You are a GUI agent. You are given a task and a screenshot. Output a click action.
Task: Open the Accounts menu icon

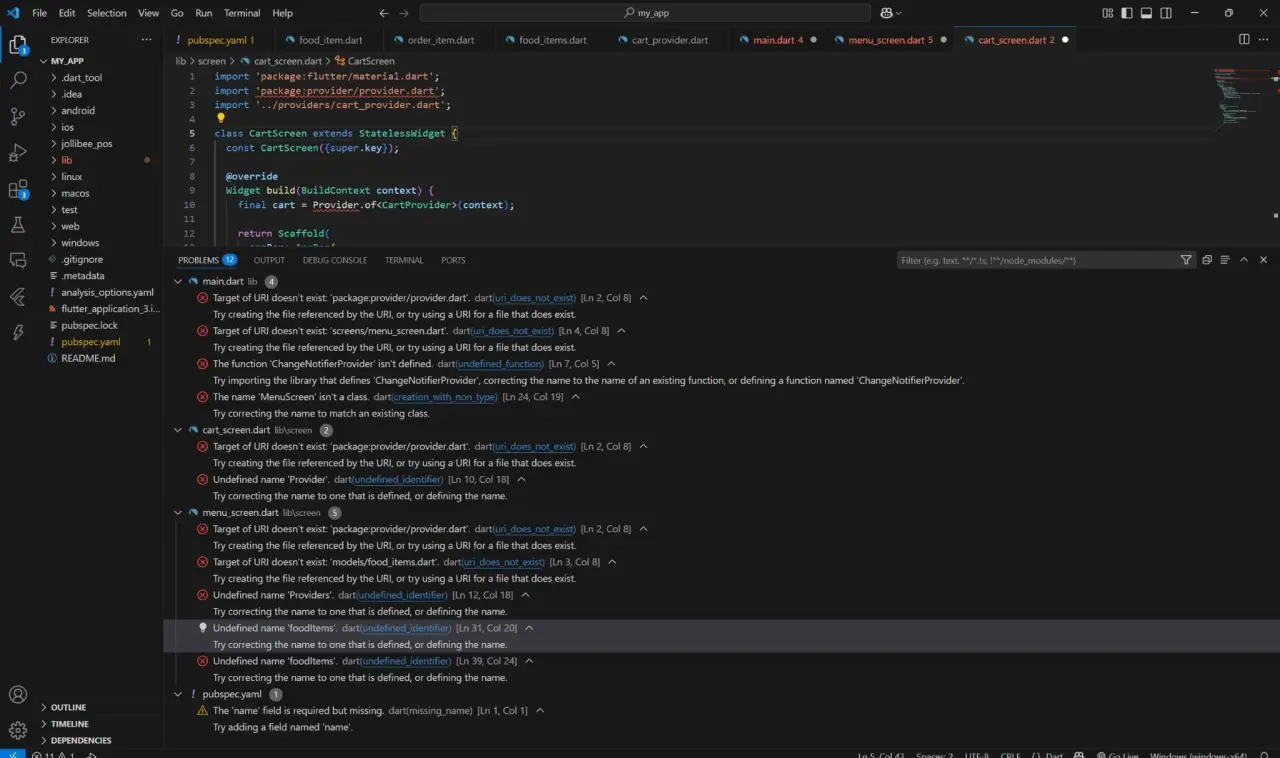coord(17,694)
